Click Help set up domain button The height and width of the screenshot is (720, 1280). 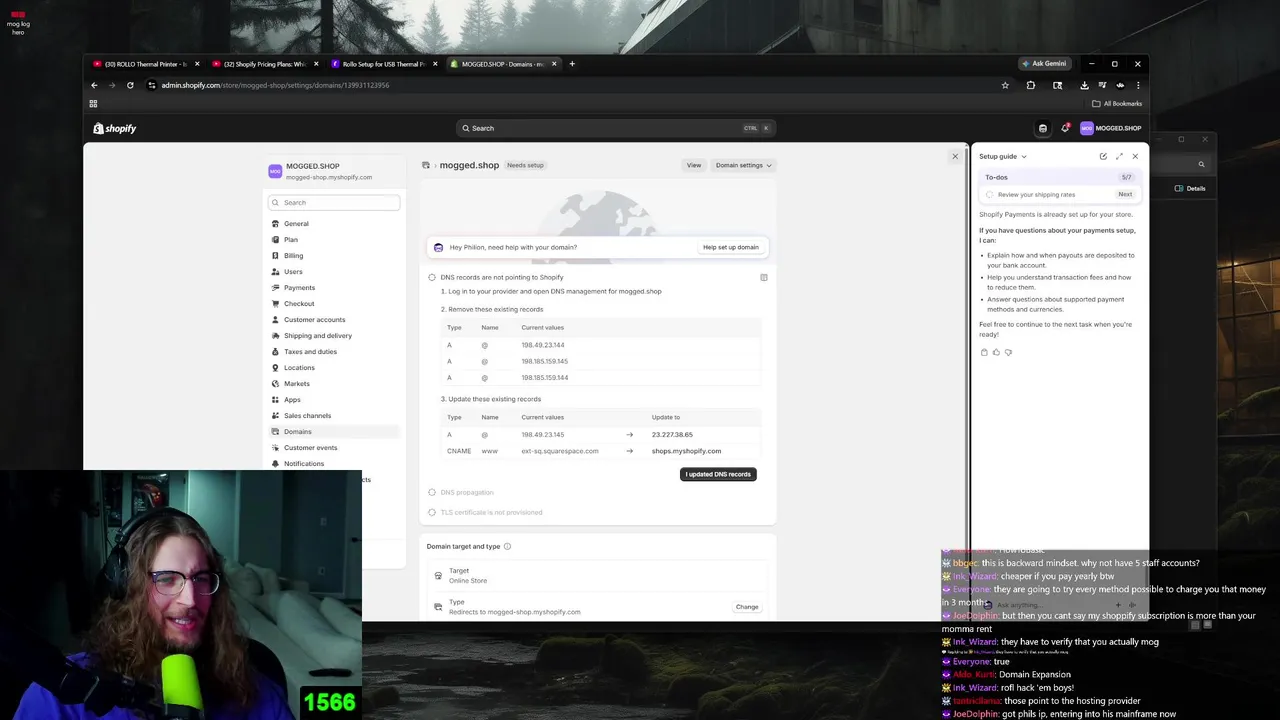[731, 247]
